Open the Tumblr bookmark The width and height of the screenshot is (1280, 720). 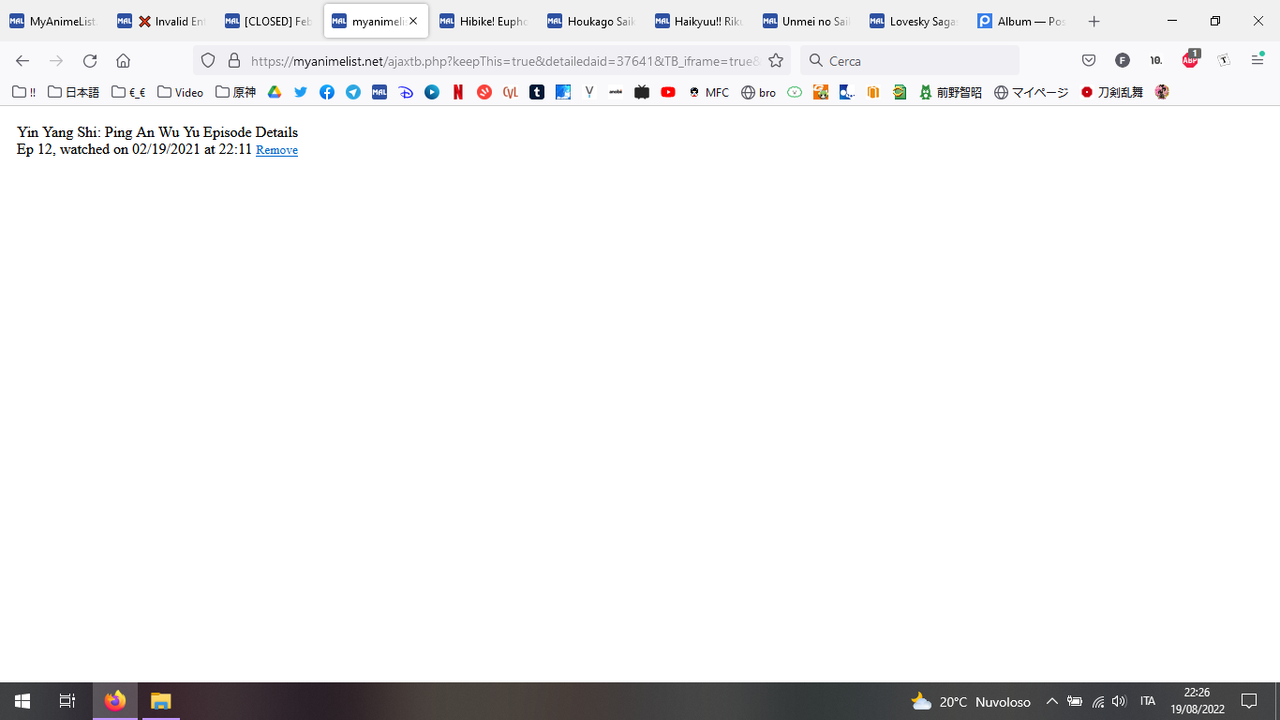pyautogui.click(x=537, y=92)
